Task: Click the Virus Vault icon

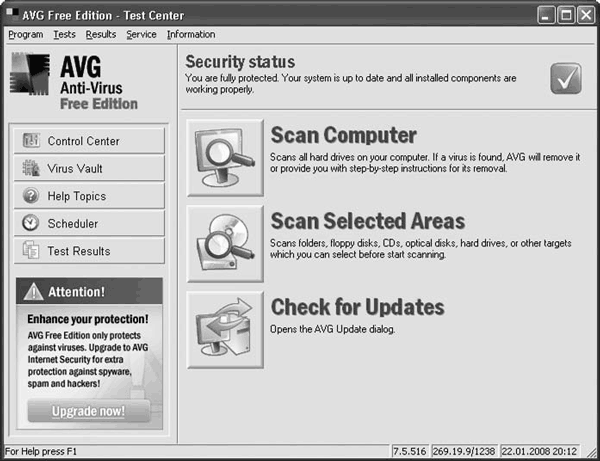Action: click(x=31, y=168)
